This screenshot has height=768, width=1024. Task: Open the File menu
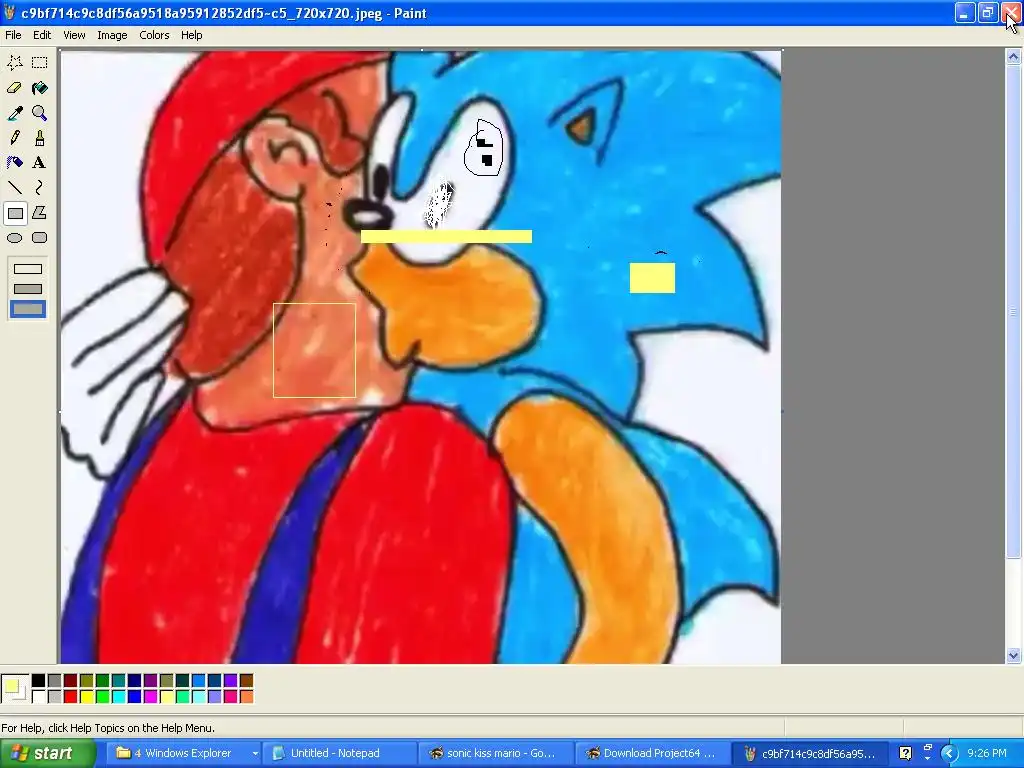click(x=13, y=35)
